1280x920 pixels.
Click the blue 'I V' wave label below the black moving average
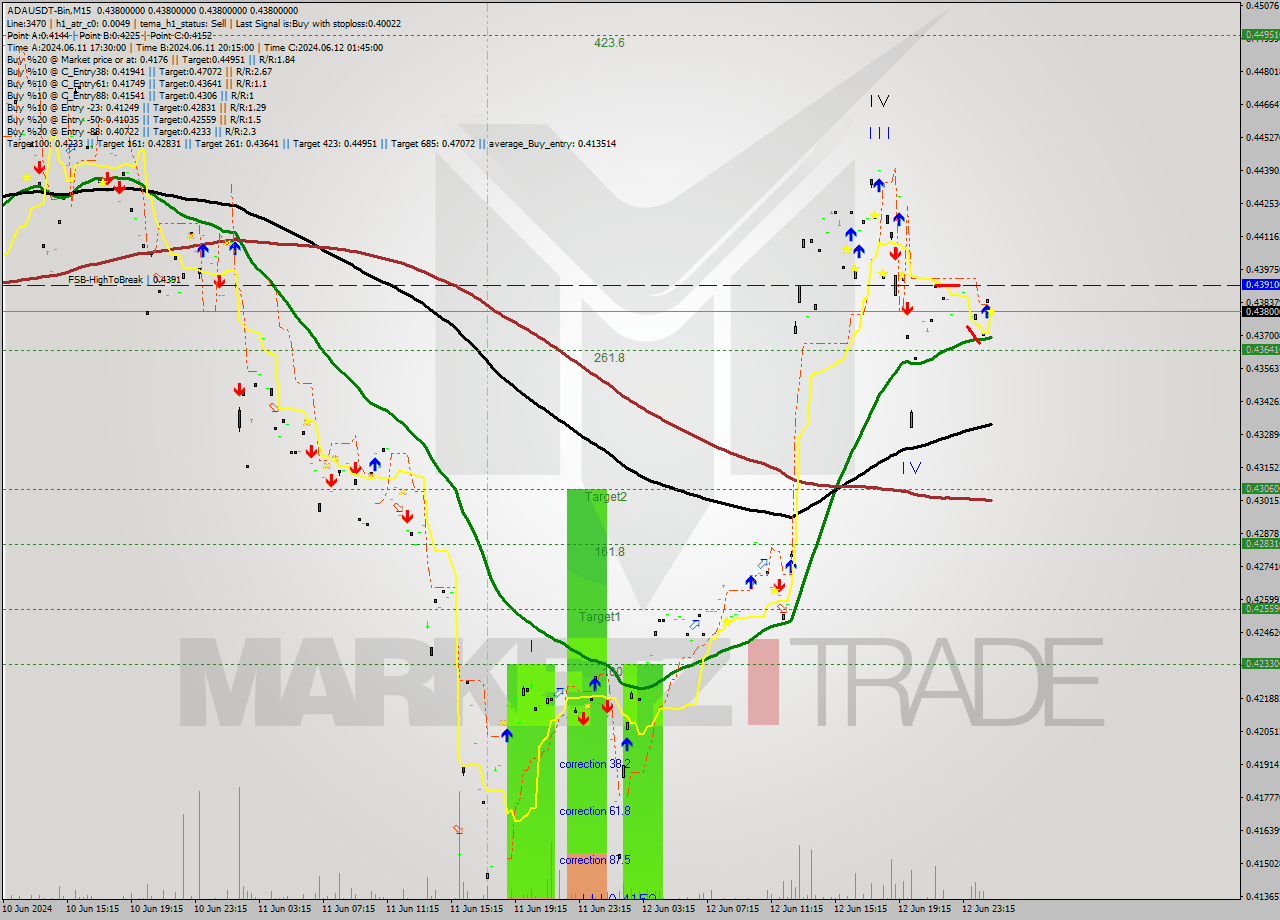tap(910, 468)
